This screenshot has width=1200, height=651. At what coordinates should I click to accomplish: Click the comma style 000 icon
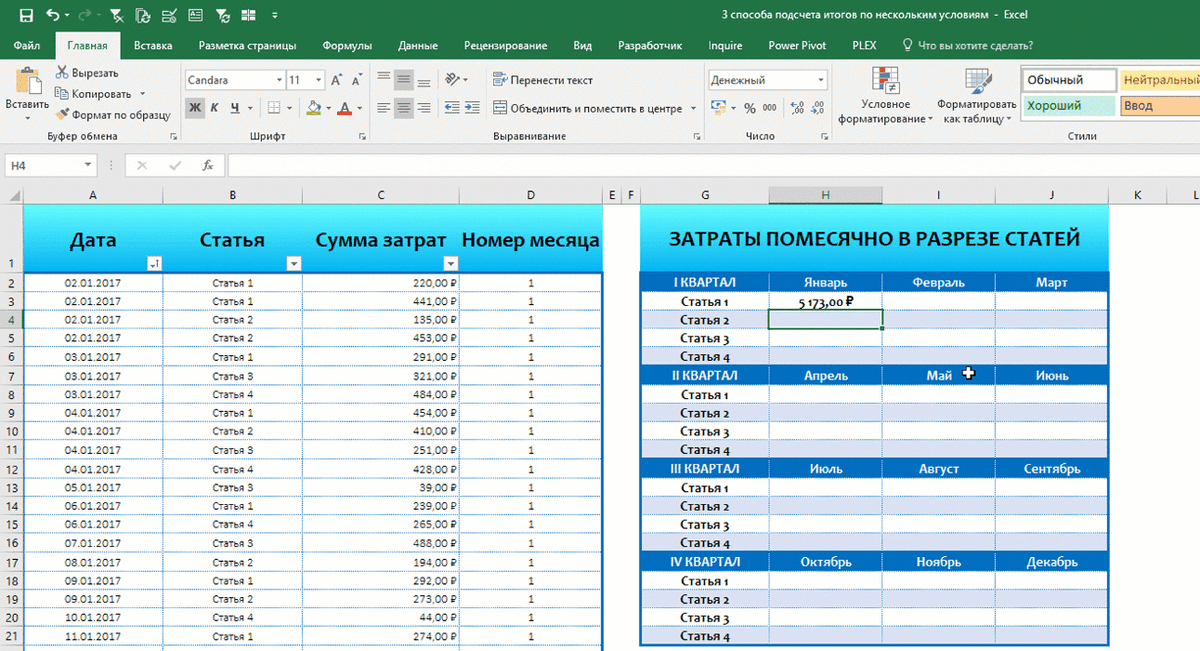click(770, 108)
